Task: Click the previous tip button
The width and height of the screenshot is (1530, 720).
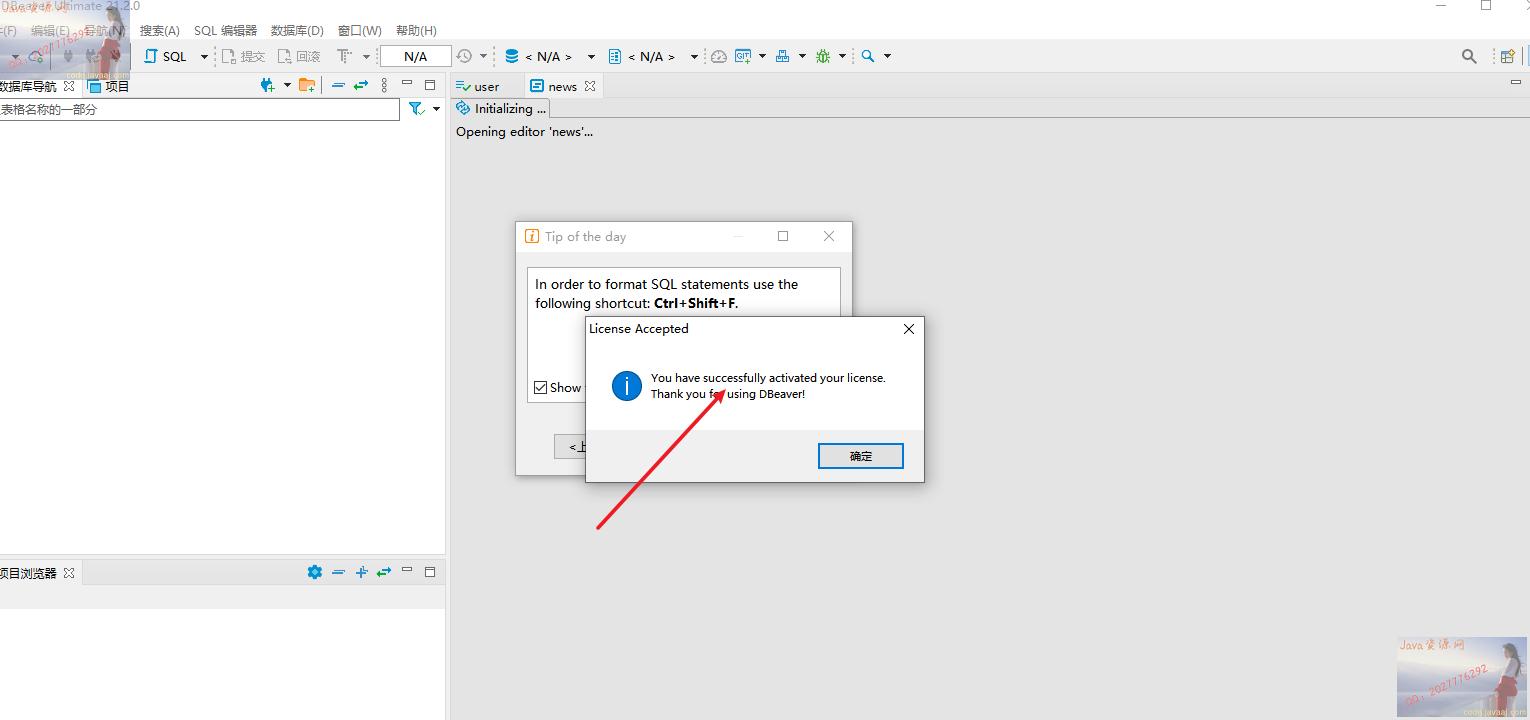Action: pyautogui.click(x=571, y=447)
